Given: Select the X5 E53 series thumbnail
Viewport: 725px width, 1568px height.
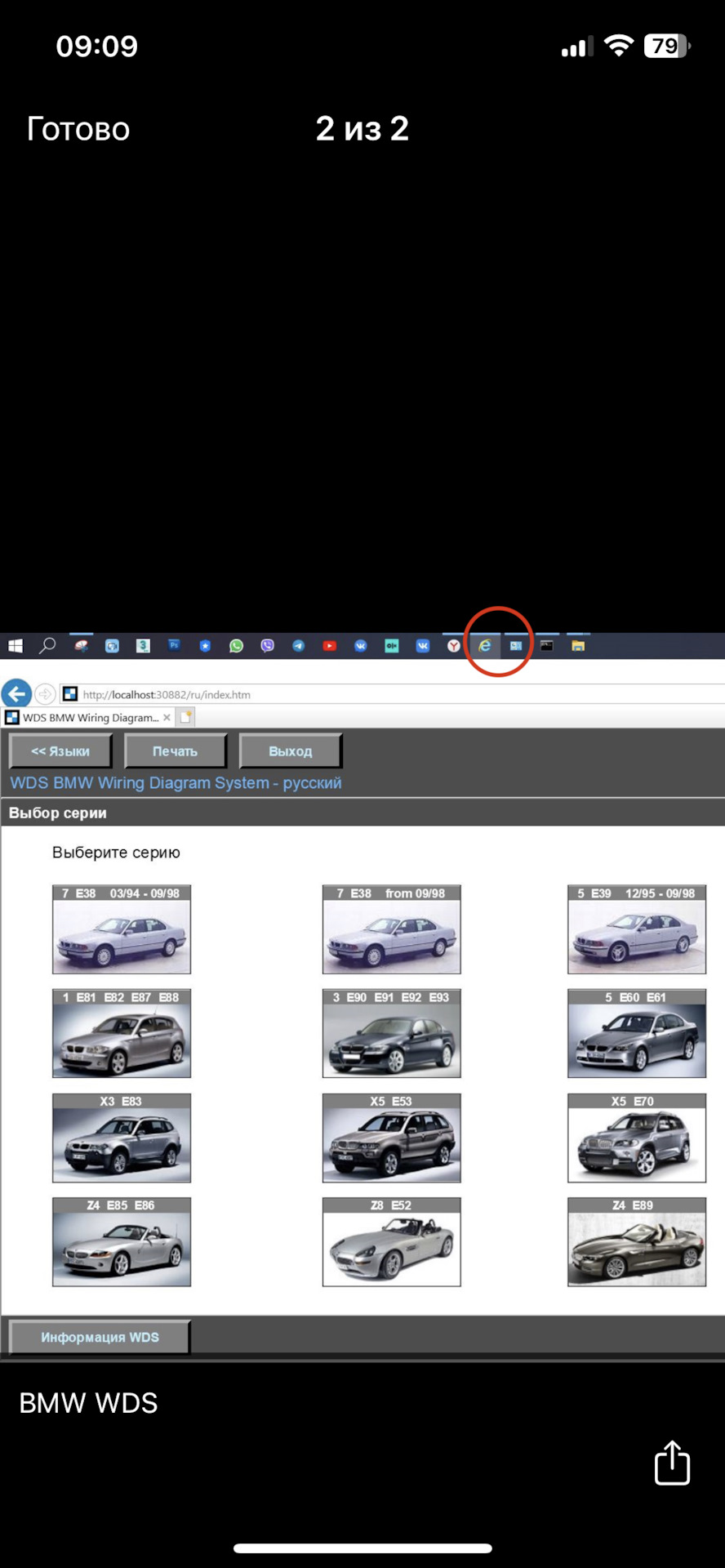Looking at the screenshot, I should click(x=391, y=1138).
